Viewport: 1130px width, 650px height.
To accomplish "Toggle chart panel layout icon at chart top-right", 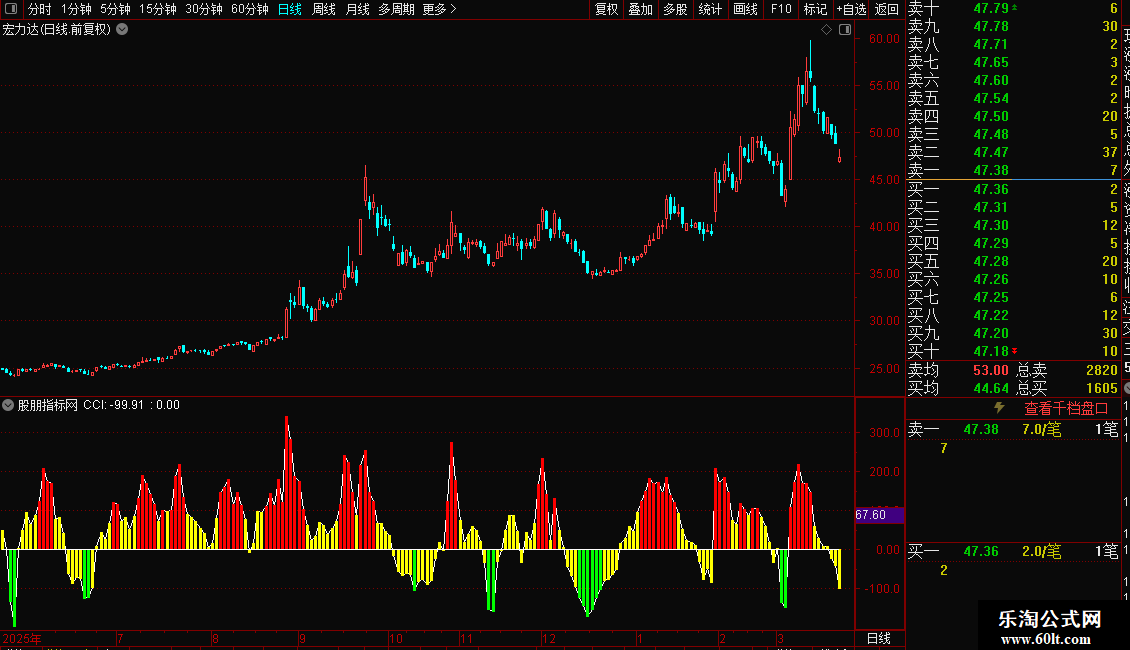I will pos(845,30).
